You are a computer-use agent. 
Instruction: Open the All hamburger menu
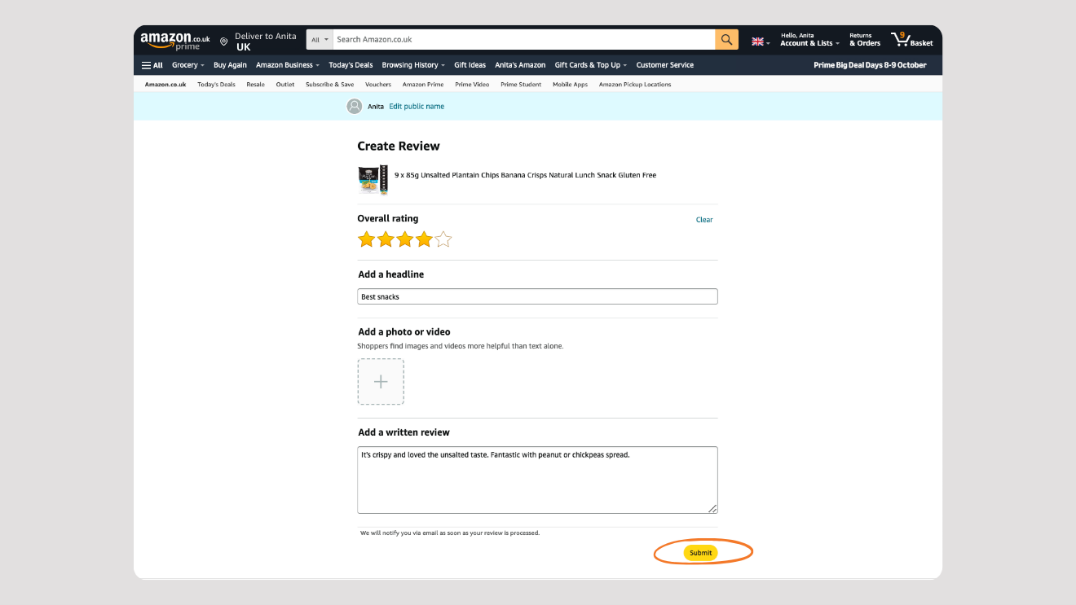pos(152,65)
